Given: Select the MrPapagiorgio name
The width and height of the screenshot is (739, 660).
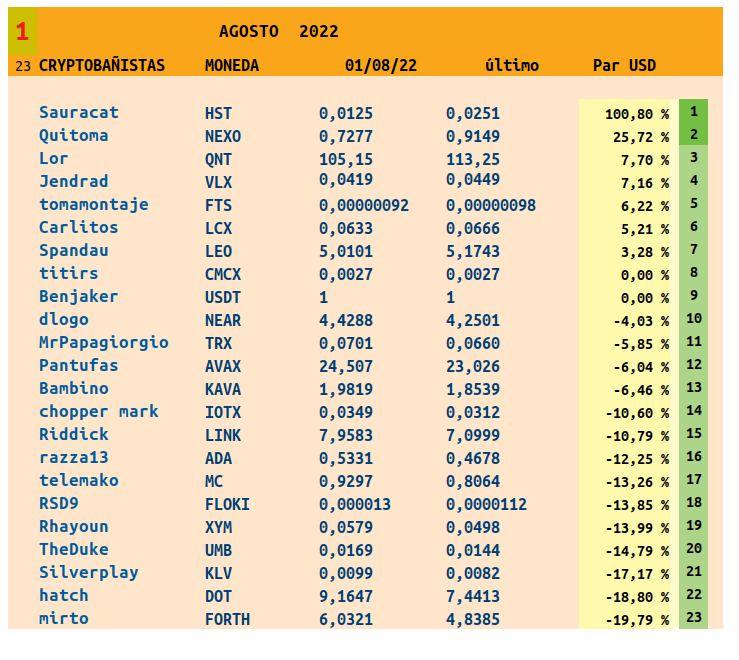Looking at the screenshot, I should [103, 343].
